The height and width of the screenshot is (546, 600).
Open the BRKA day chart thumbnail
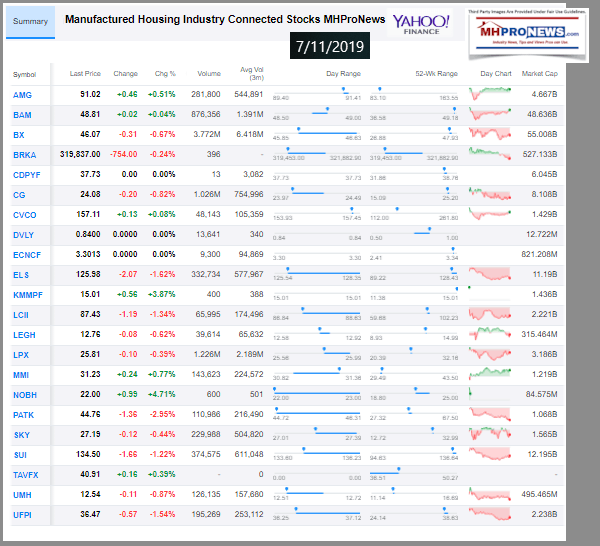click(x=490, y=153)
